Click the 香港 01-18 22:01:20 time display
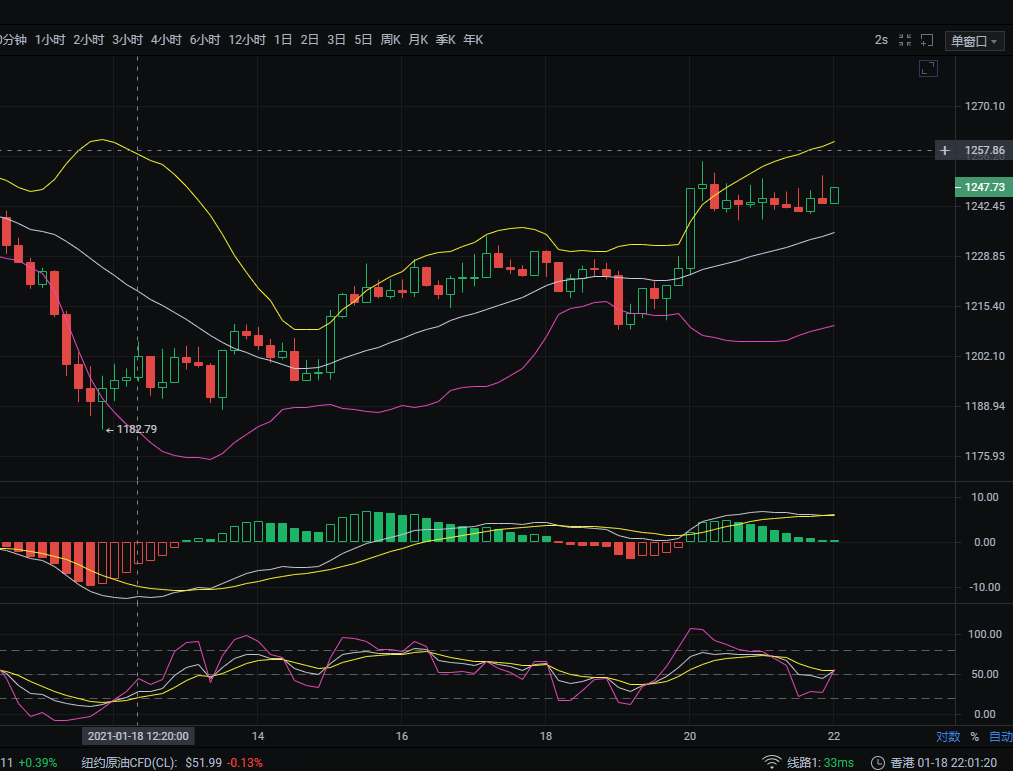 click(944, 763)
